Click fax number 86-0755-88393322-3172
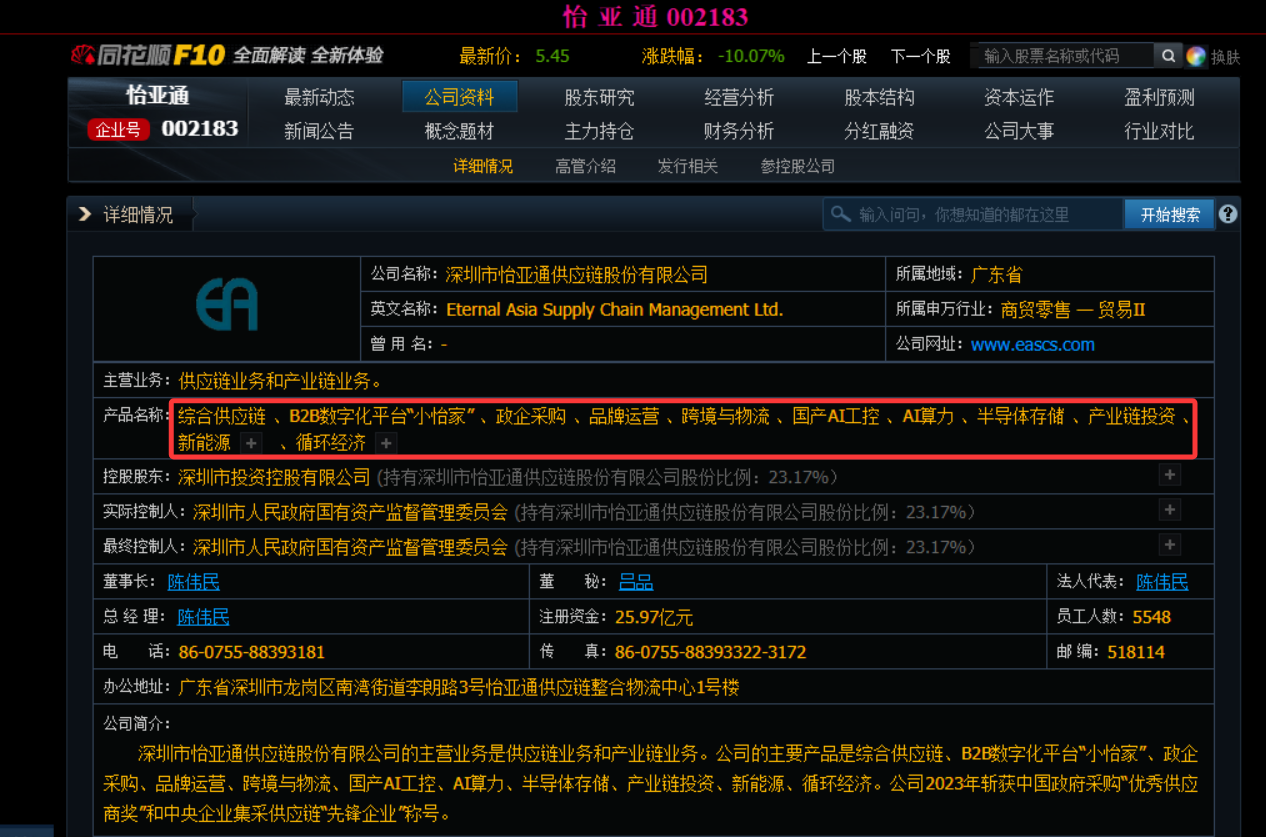The width and height of the screenshot is (1266, 837). point(710,652)
